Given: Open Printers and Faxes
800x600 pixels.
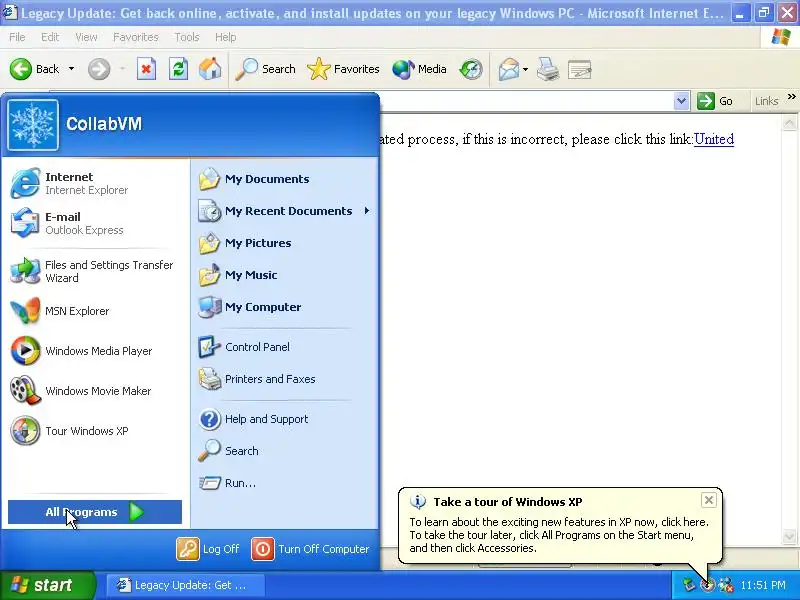Looking at the screenshot, I should click(284, 379).
